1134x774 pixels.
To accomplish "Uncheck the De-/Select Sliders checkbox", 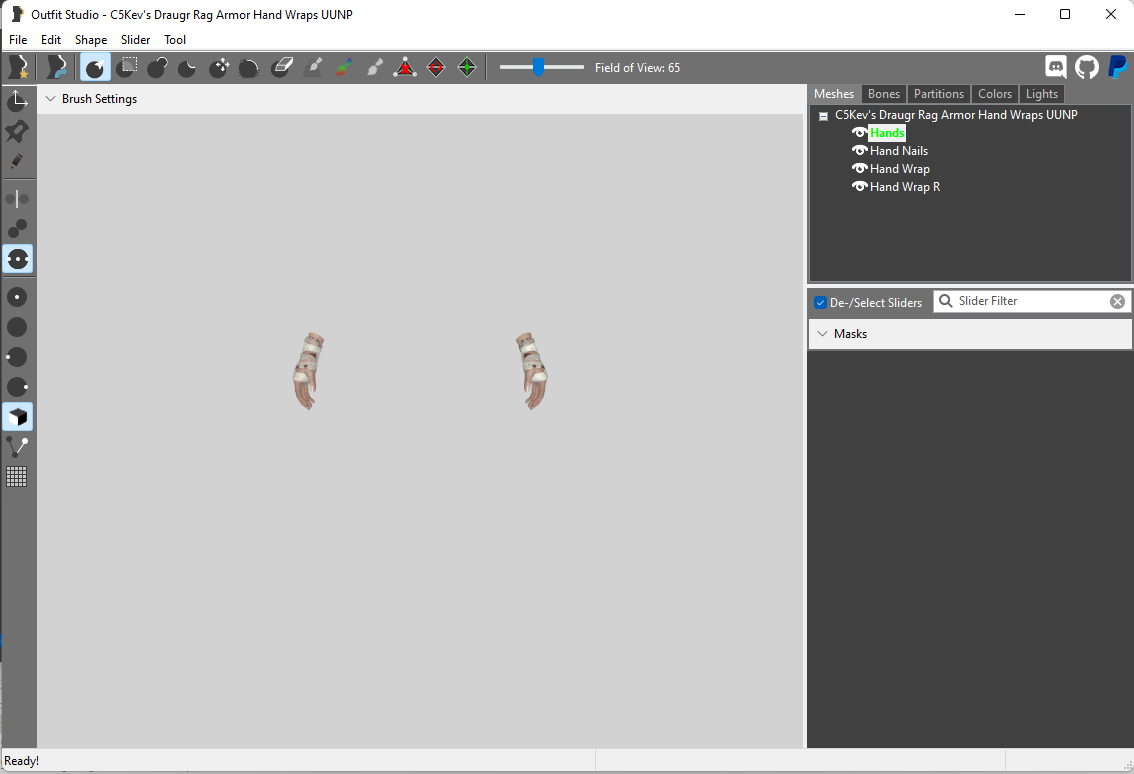I will coord(820,302).
